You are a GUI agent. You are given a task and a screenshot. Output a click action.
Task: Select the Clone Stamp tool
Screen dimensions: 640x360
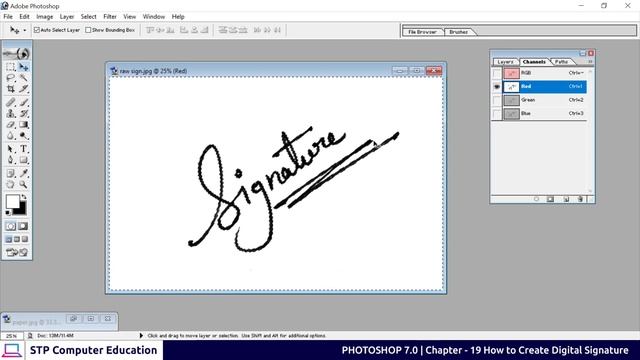pyautogui.click(x=11, y=113)
